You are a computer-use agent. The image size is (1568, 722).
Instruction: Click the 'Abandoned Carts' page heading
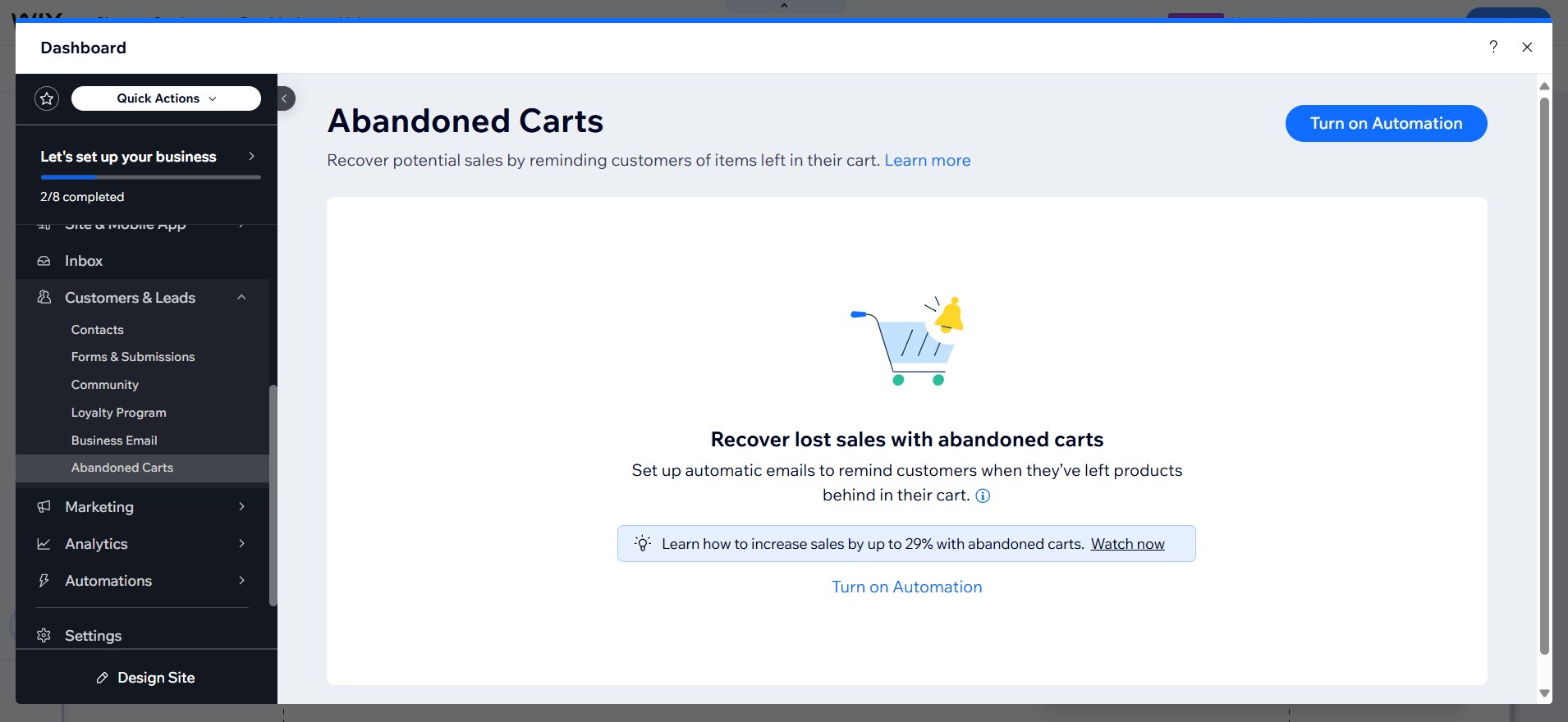click(465, 121)
